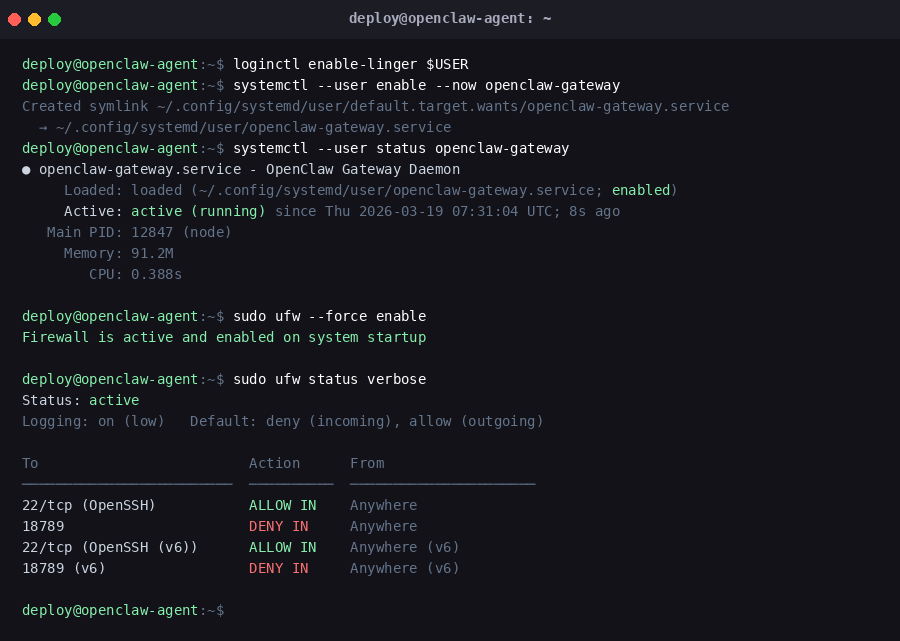Select the CPU value 0.388s
Viewport: 900px width, 641px height.
click(x=156, y=274)
